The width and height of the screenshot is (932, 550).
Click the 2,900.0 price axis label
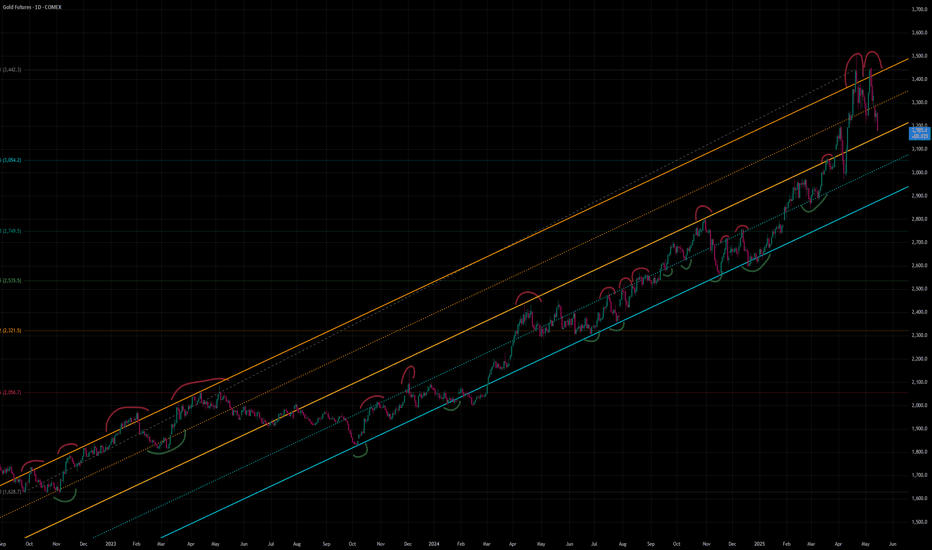(920, 196)
